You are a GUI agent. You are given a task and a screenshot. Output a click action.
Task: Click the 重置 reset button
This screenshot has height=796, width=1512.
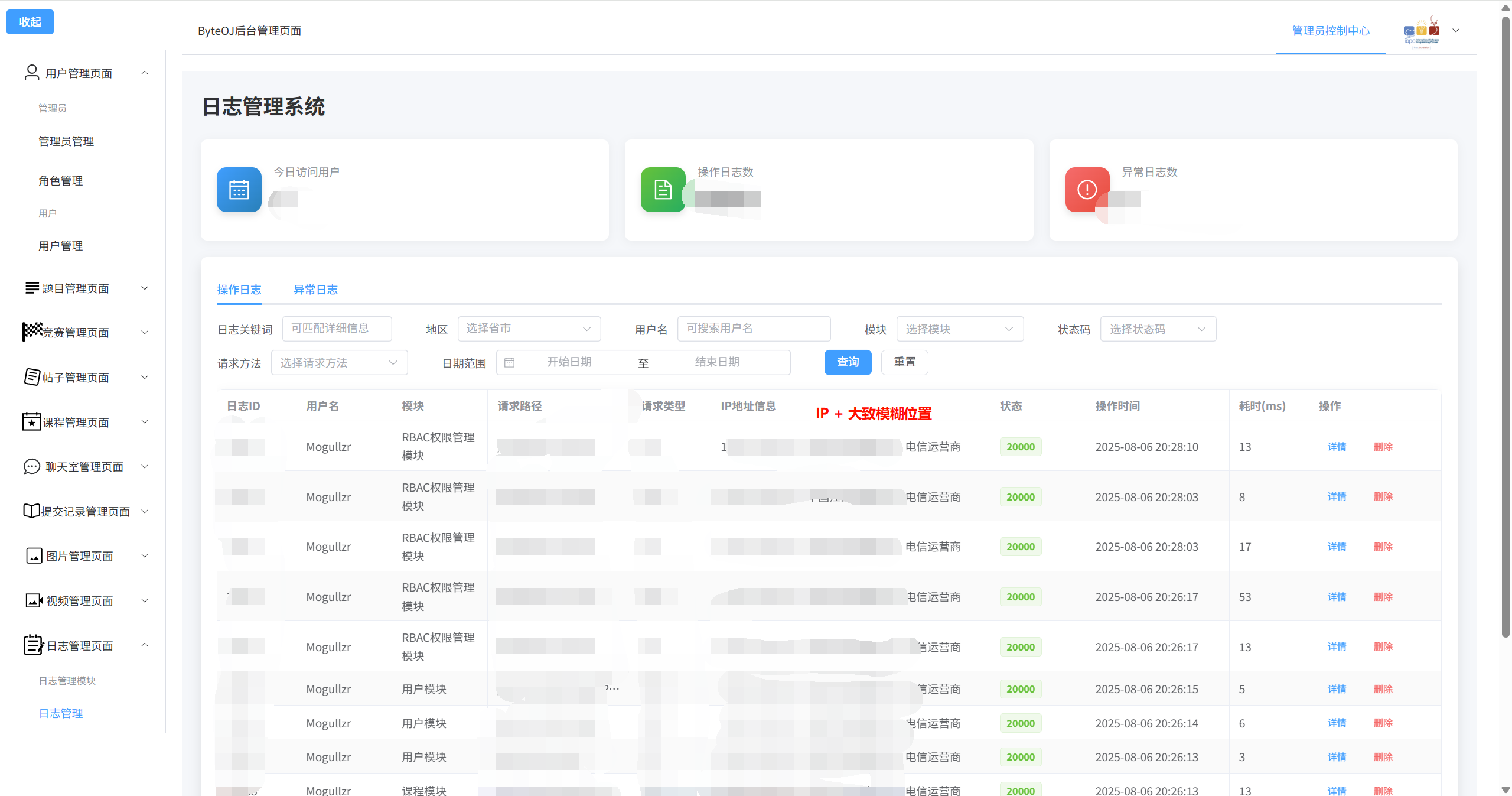pos(904,362)
